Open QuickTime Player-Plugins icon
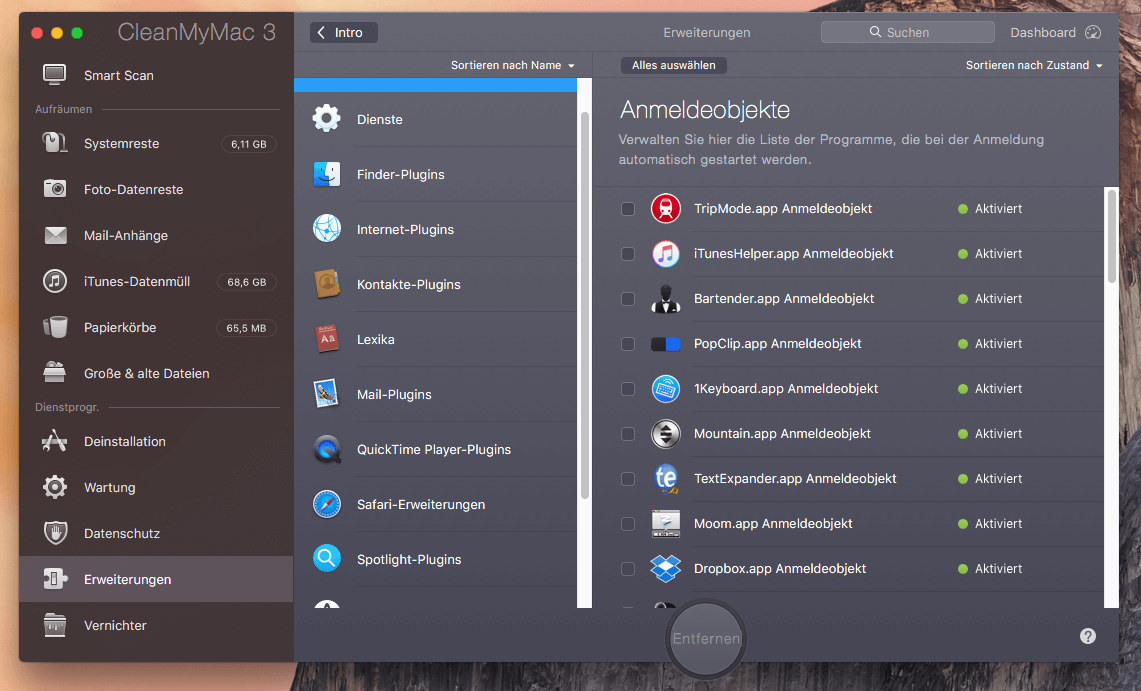The width and height of the screenshot is (1141, 691). click(x=327, y=449)
